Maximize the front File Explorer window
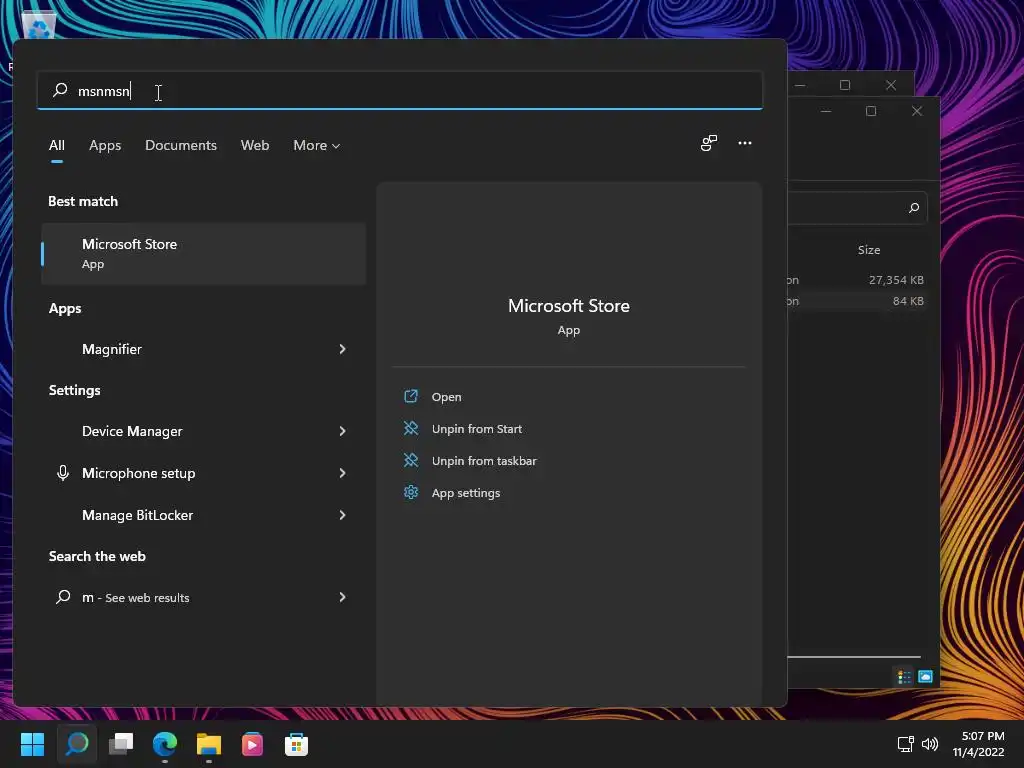 [871, 112]
